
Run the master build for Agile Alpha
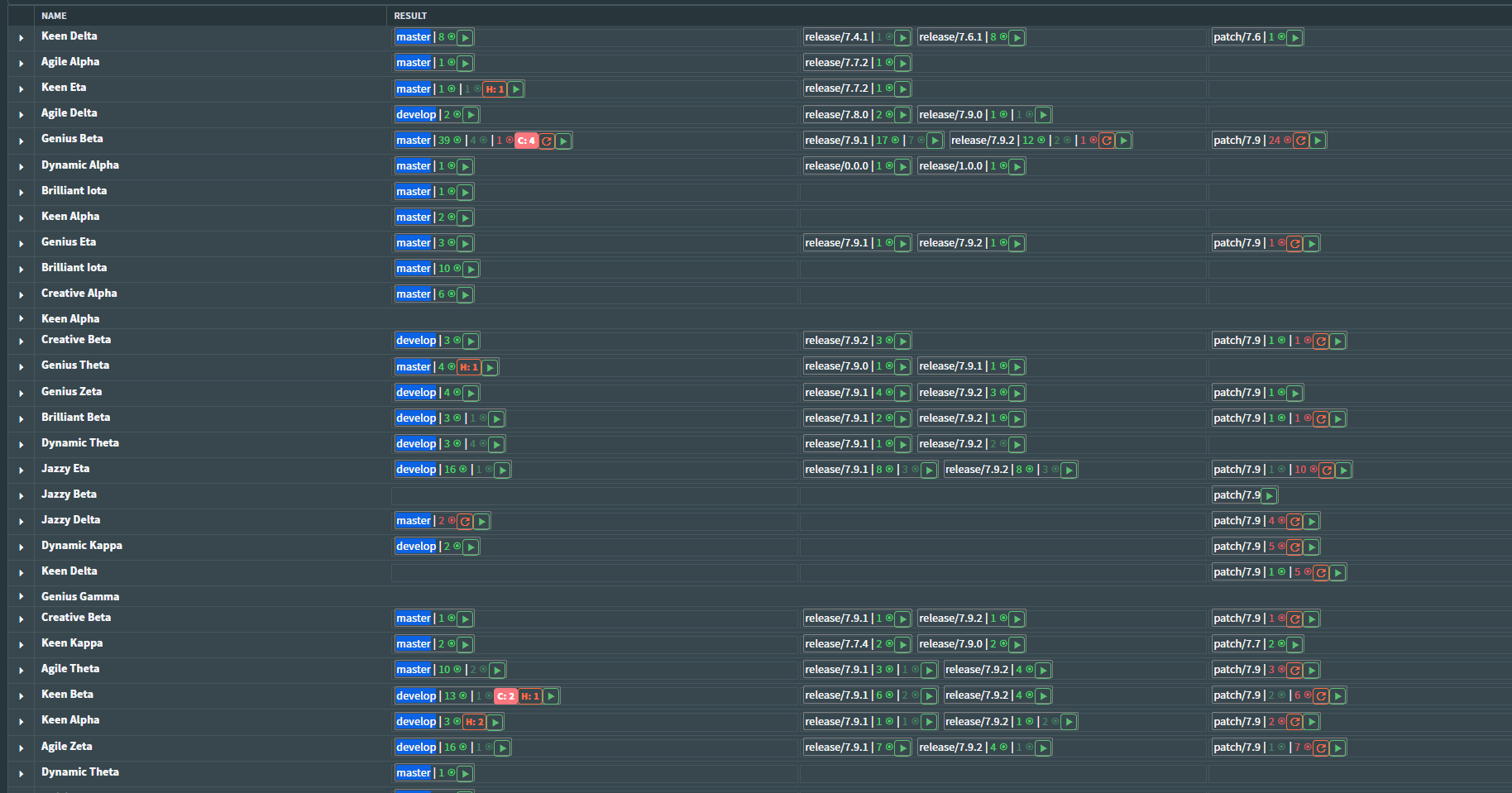[x=466, y=63]
